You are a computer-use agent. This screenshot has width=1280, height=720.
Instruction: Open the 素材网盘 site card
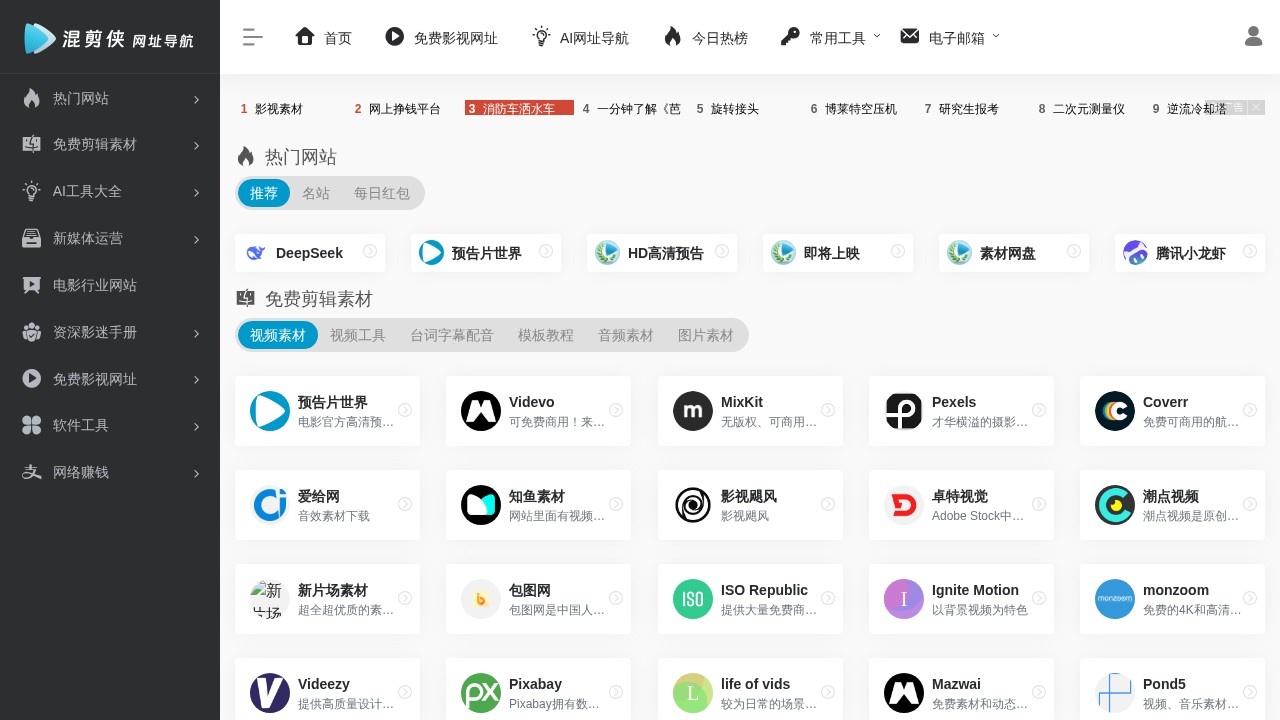tap(1014, 253)
